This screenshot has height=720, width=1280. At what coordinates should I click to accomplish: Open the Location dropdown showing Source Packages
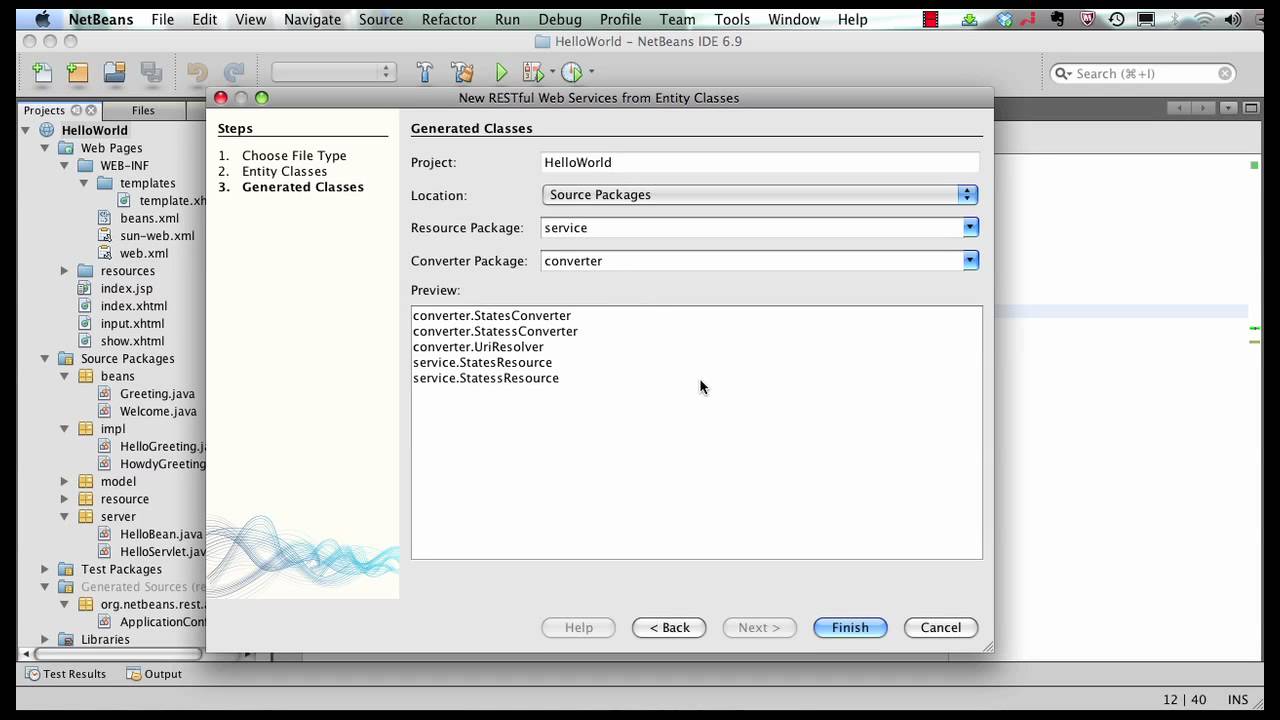coord(759,195)
